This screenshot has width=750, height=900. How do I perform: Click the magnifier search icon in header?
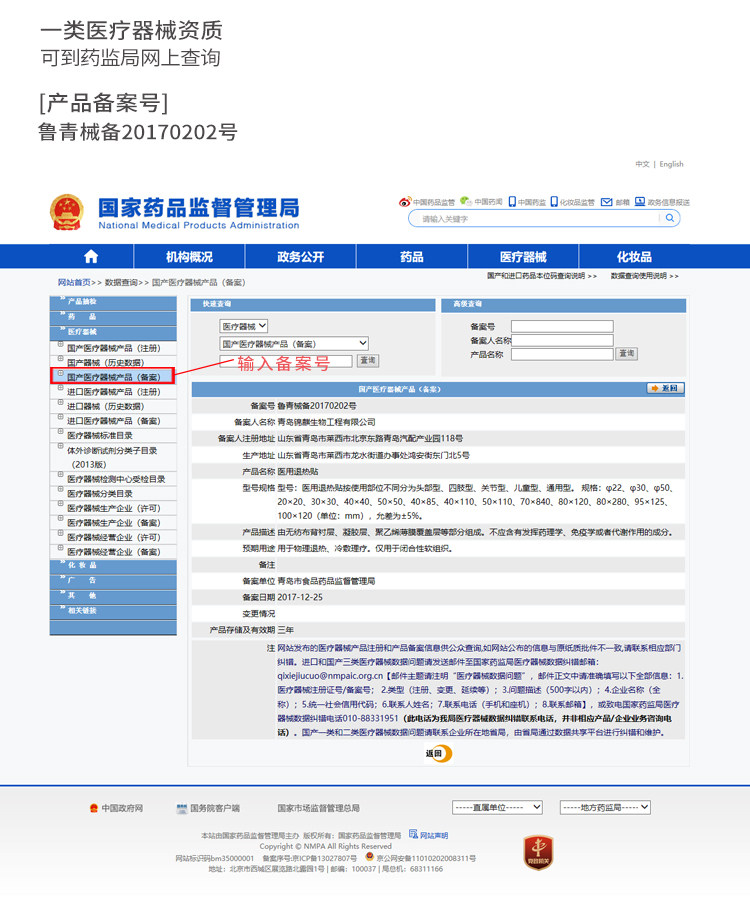coord(670,218)
